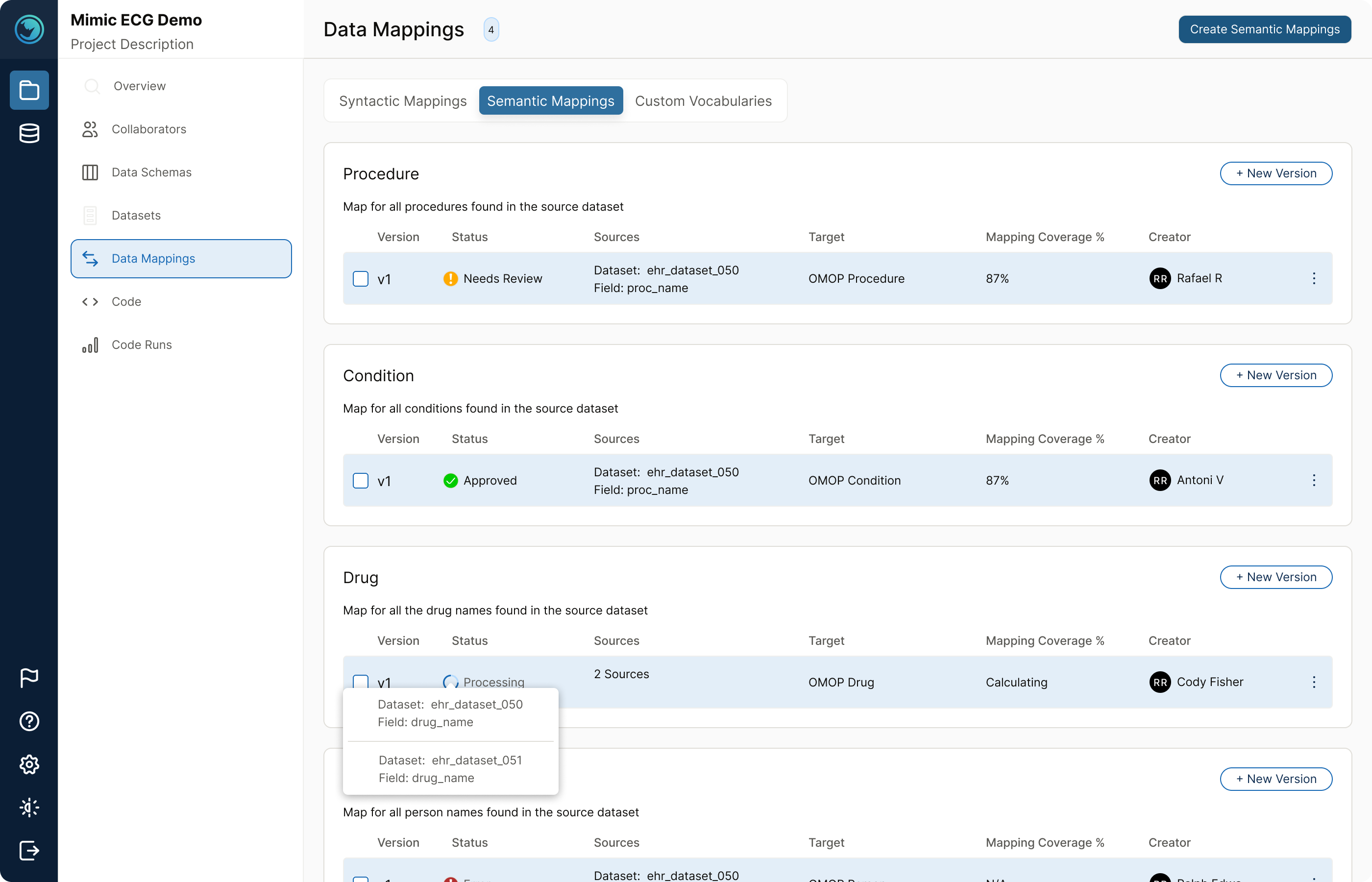Click the ehr_dataset_051 entry in sources popup
Image resolution: width=1372 pixels, height=882 pixels.
[x=450, y=769]
